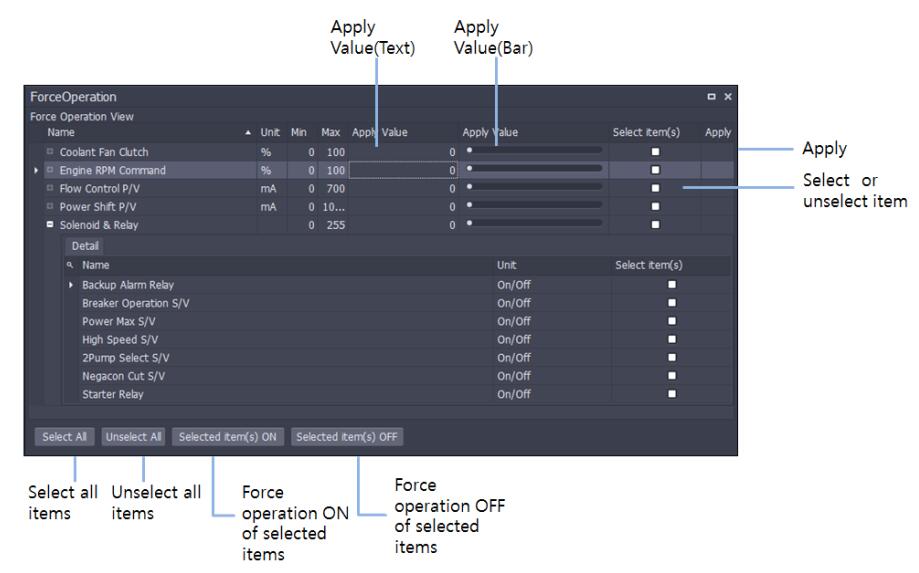Click Selected item(s) OFF button
This screenshot has height=573, width=919.
pyautogui.click(x=346, y=436)
